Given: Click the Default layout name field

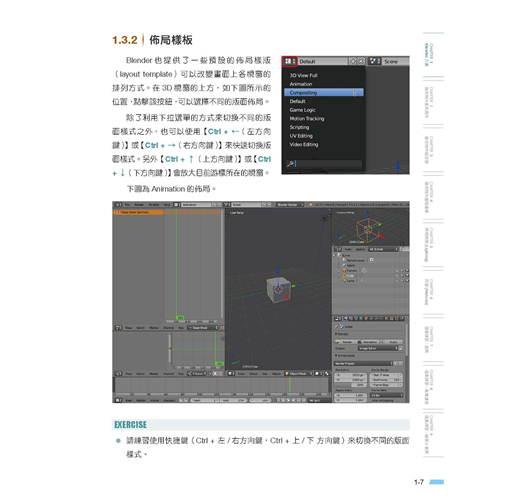Looking at the screenshot, I should coord(322,62).
